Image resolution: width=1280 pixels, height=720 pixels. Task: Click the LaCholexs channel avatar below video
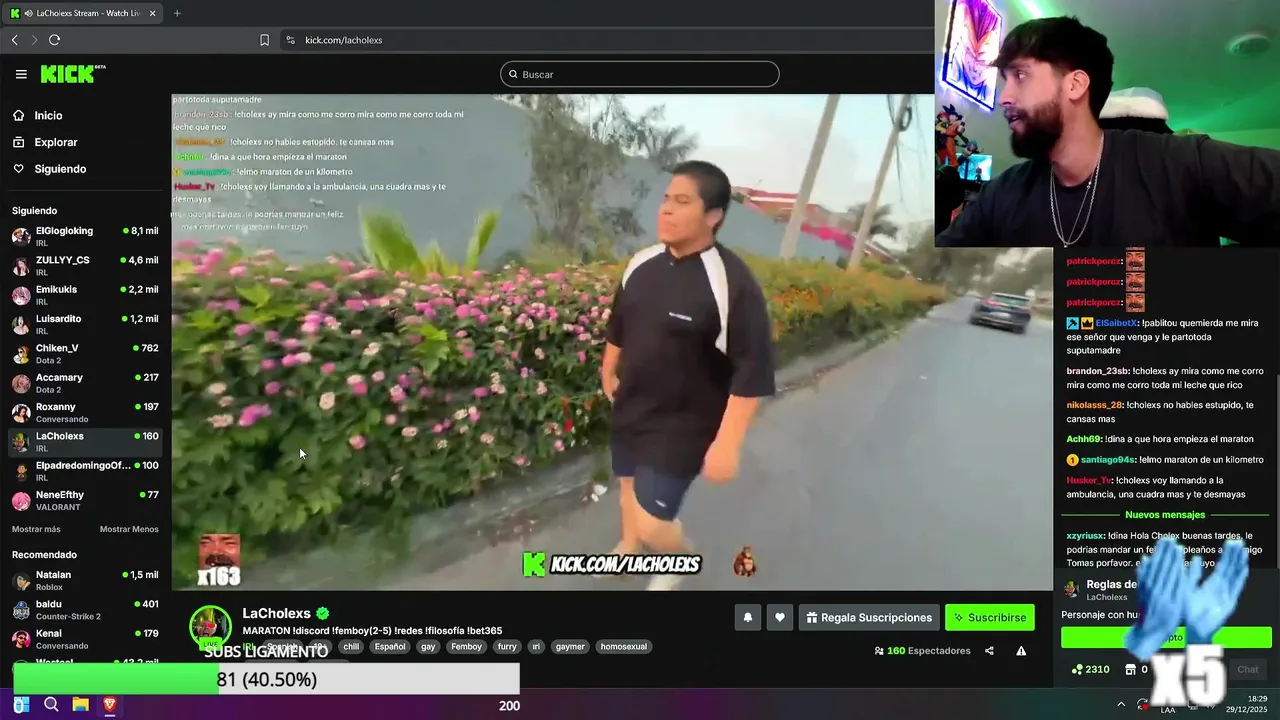coord(210,626)
